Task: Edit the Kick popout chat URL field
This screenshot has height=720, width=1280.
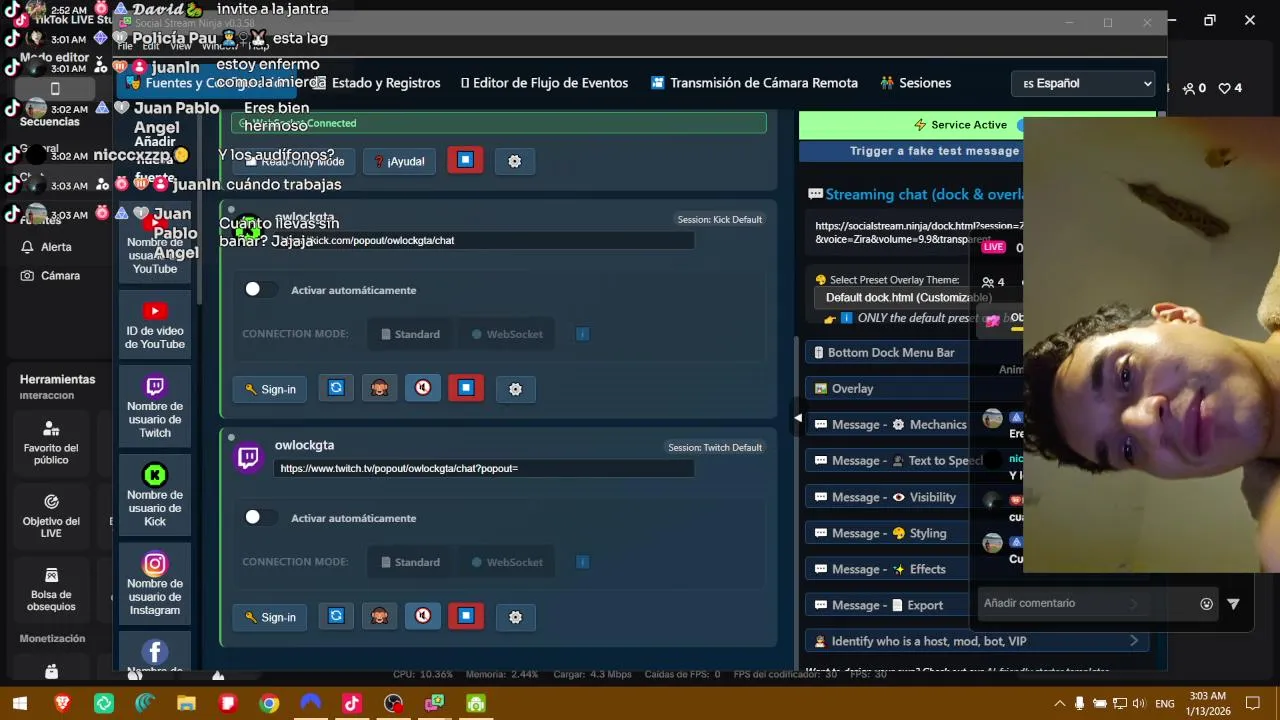Action: [x=484, y=240]
